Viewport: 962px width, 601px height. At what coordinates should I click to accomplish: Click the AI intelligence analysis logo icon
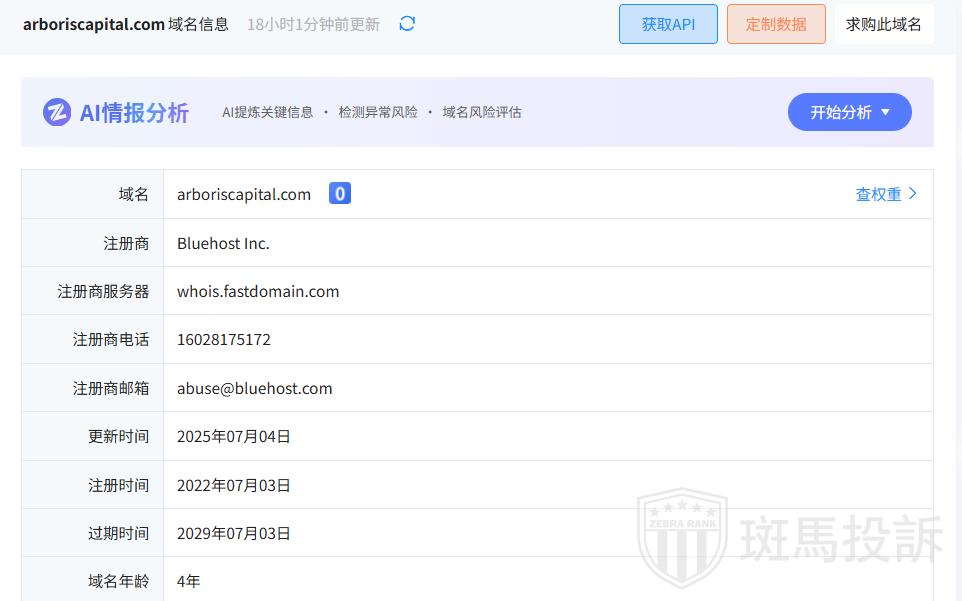[x=57, y=112]
